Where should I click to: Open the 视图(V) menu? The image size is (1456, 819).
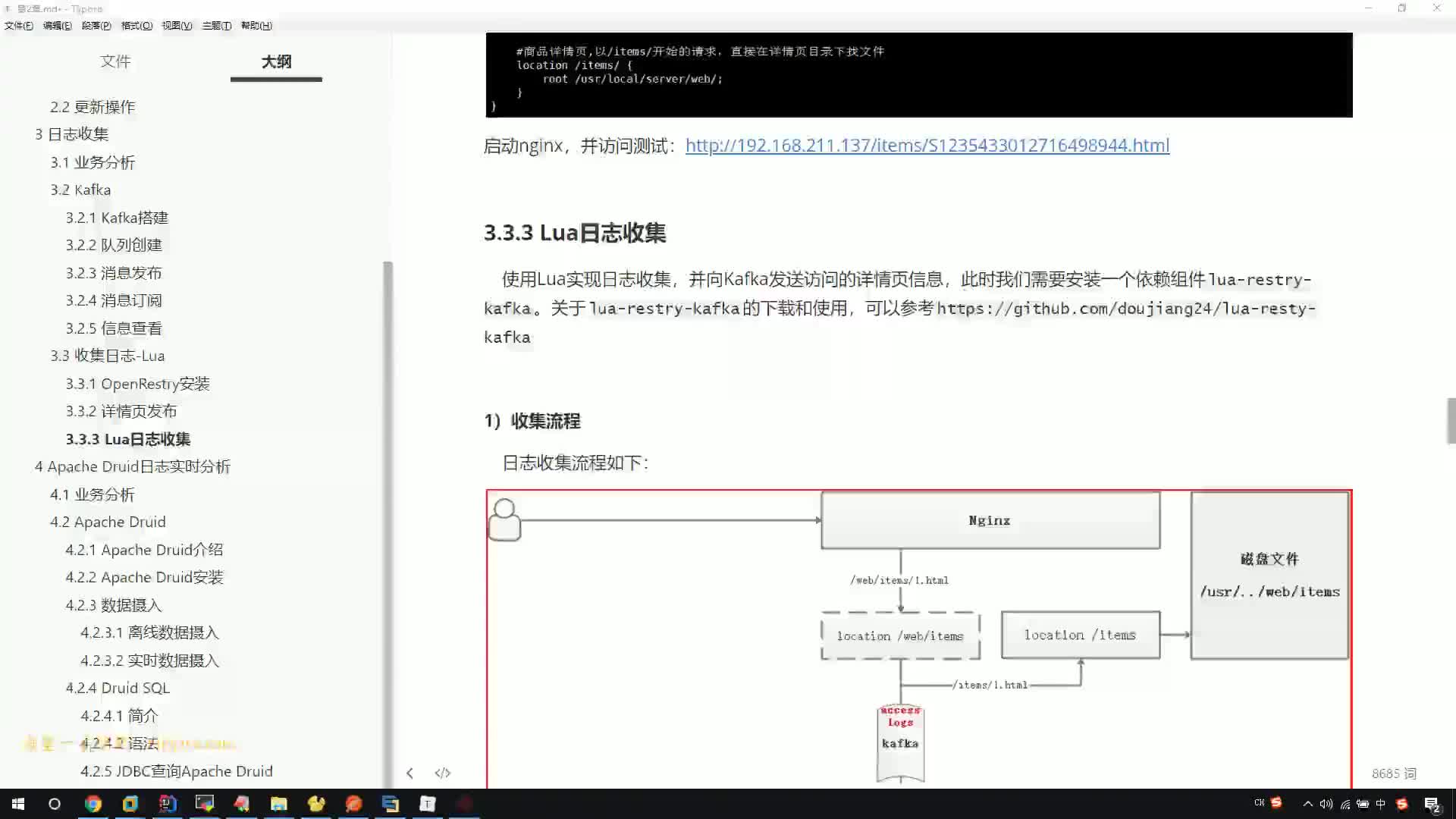[x=177, y=26]
